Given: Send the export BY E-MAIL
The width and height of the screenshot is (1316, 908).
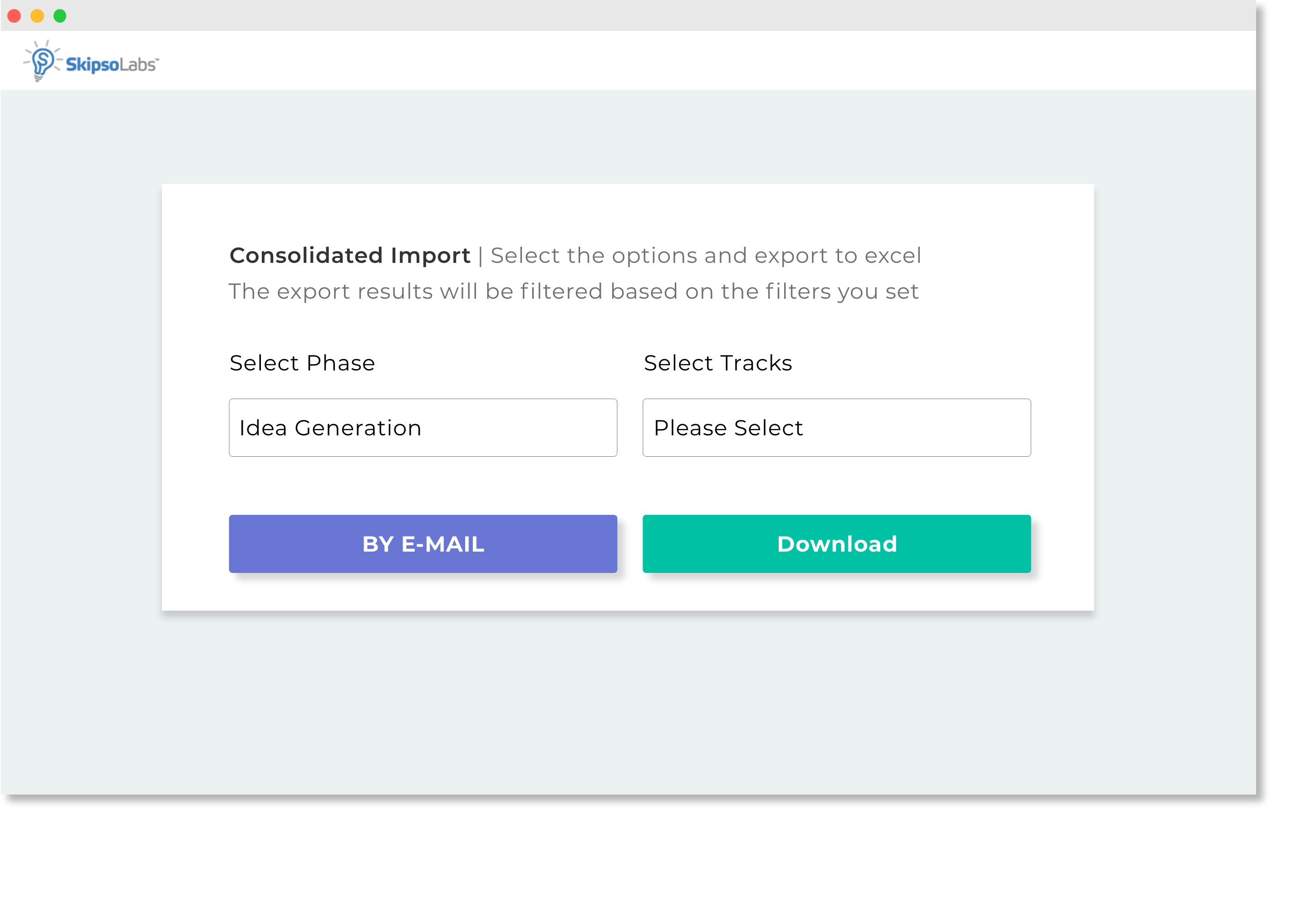Looking at the screenshot, I should pyautogui.click(x=422, y=543).
